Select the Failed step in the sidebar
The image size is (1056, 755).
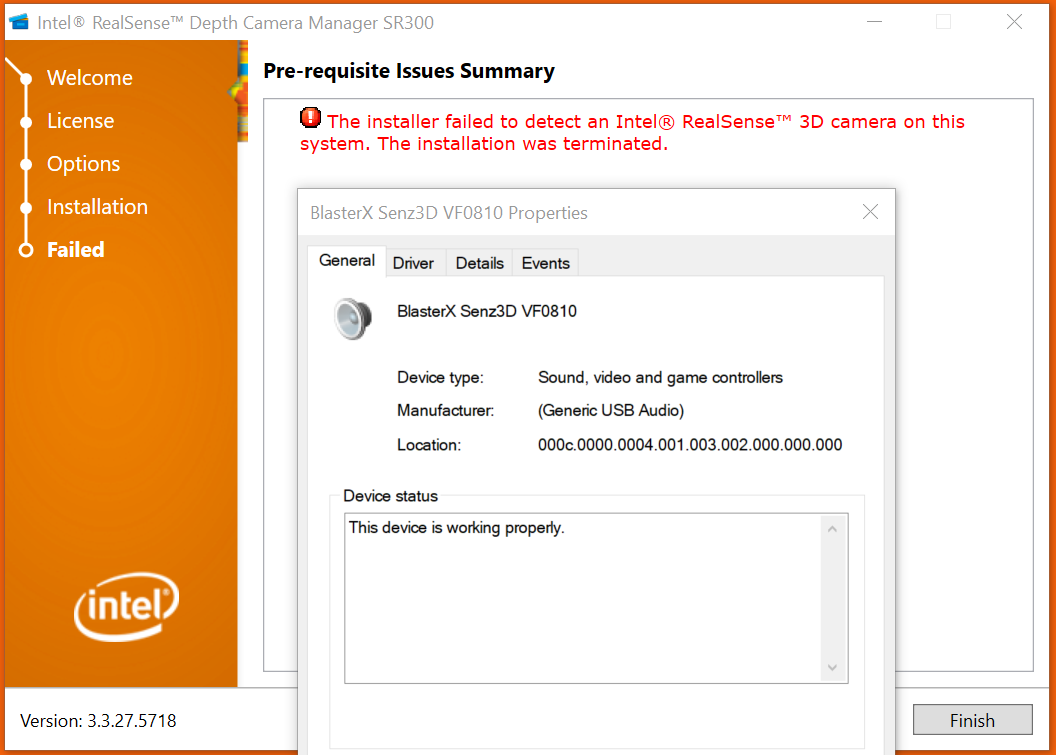(75, 250)
